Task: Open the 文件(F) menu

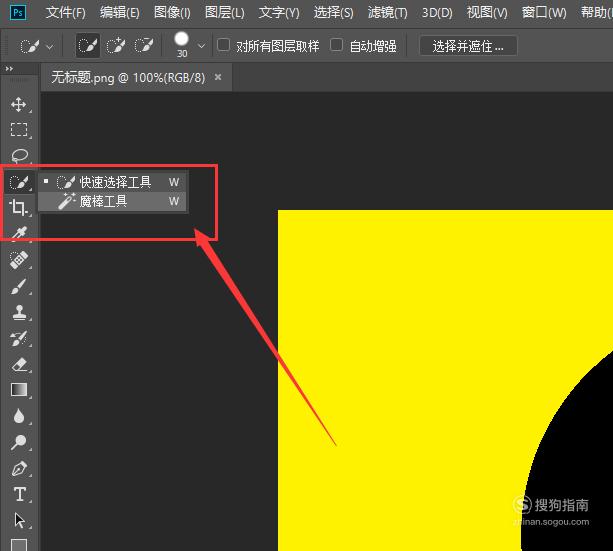Action: pyautogui.click(x=66, y=13)
